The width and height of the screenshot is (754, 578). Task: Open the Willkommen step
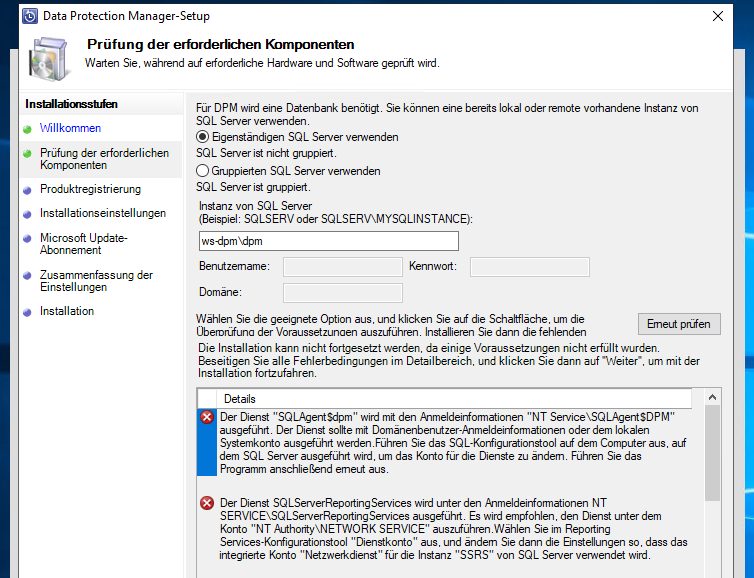pos(70,128)
